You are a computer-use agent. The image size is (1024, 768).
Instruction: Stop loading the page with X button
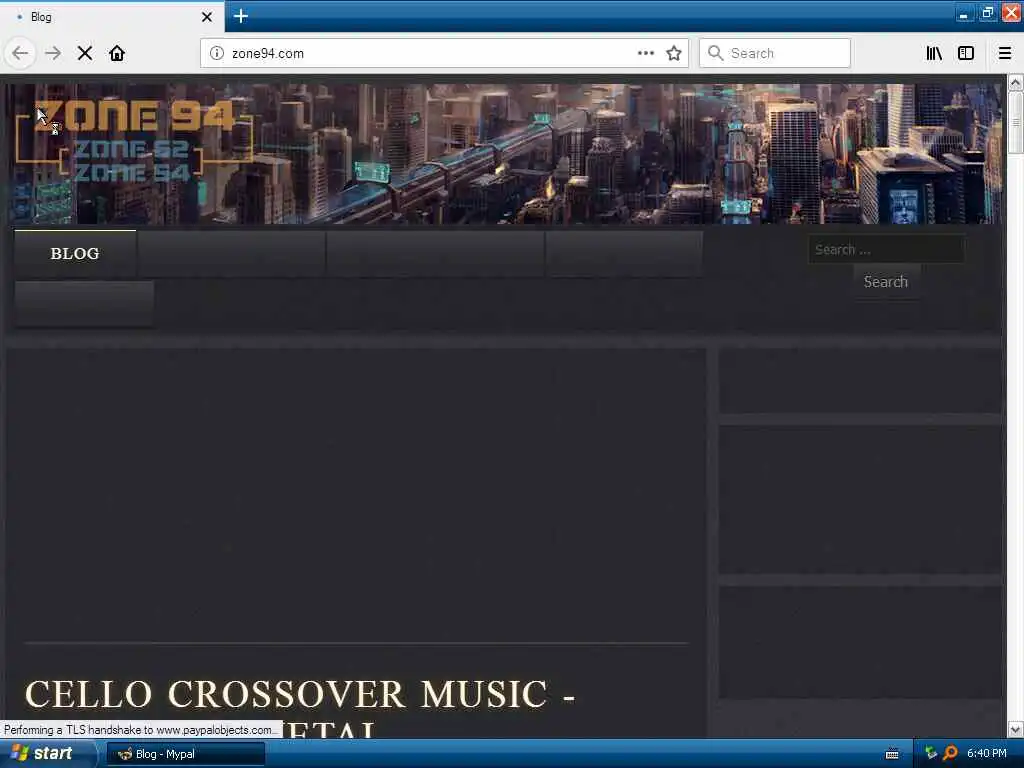[85, 53]
